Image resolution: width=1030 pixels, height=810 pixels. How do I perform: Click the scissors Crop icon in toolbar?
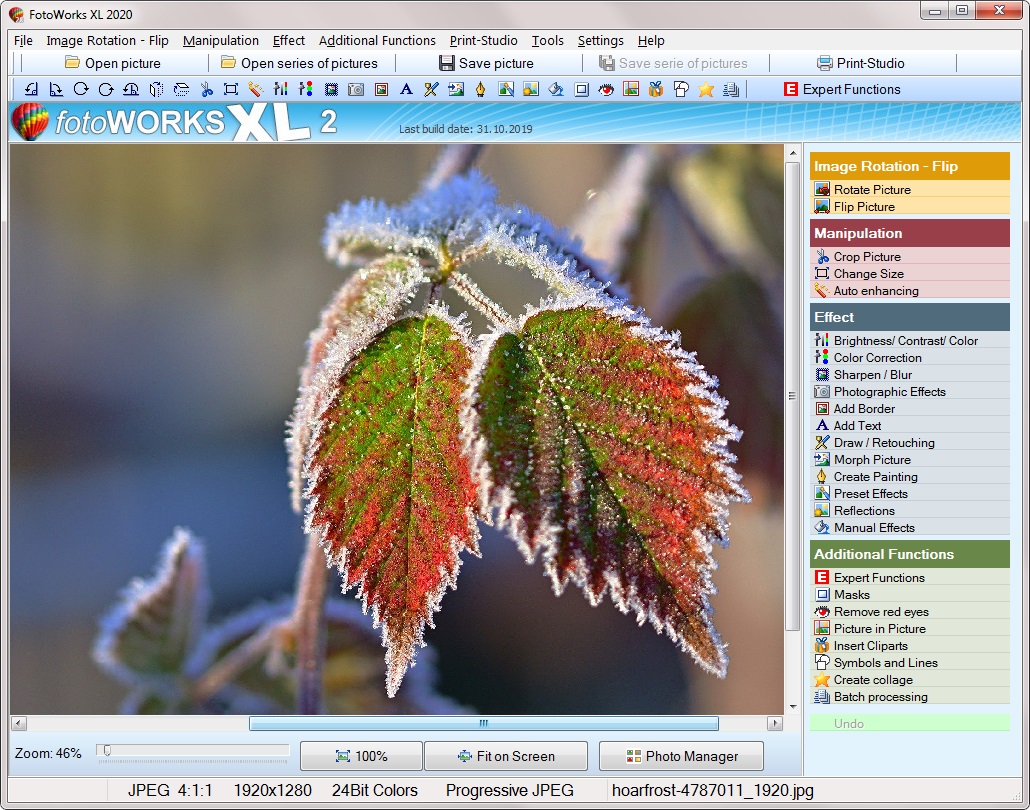tap(206, 89)
